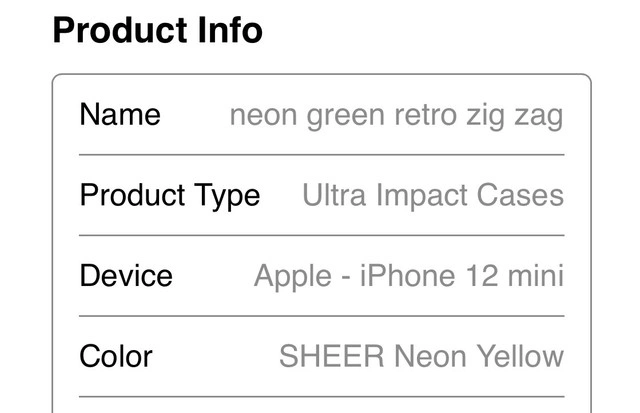Viewport: 640px width, 413px height.
Task: Select the Color label
Action: pos(116,356)
